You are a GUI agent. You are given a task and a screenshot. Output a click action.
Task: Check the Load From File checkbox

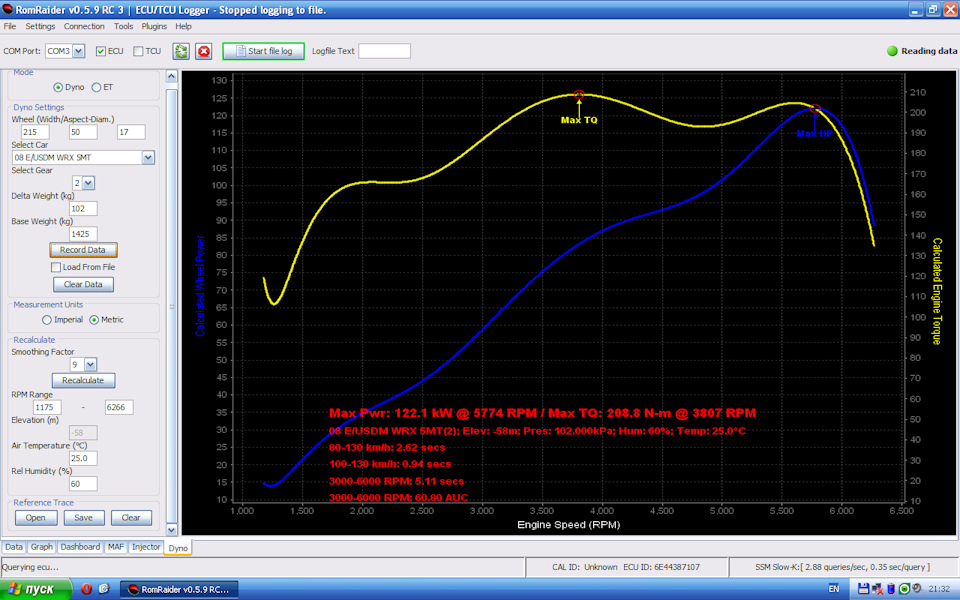[x=56, y=268]
